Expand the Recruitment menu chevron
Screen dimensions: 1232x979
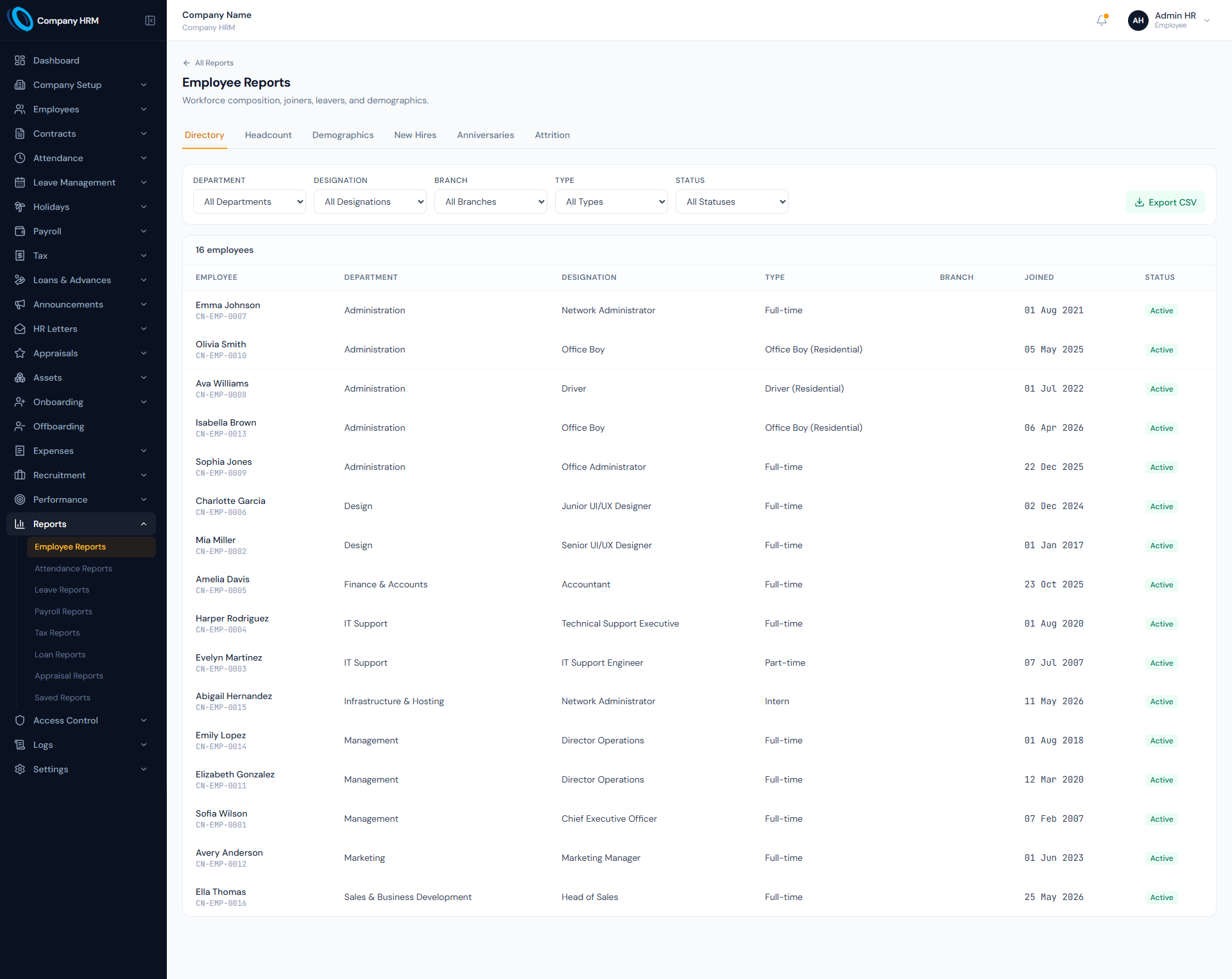[x=144, y=475]
